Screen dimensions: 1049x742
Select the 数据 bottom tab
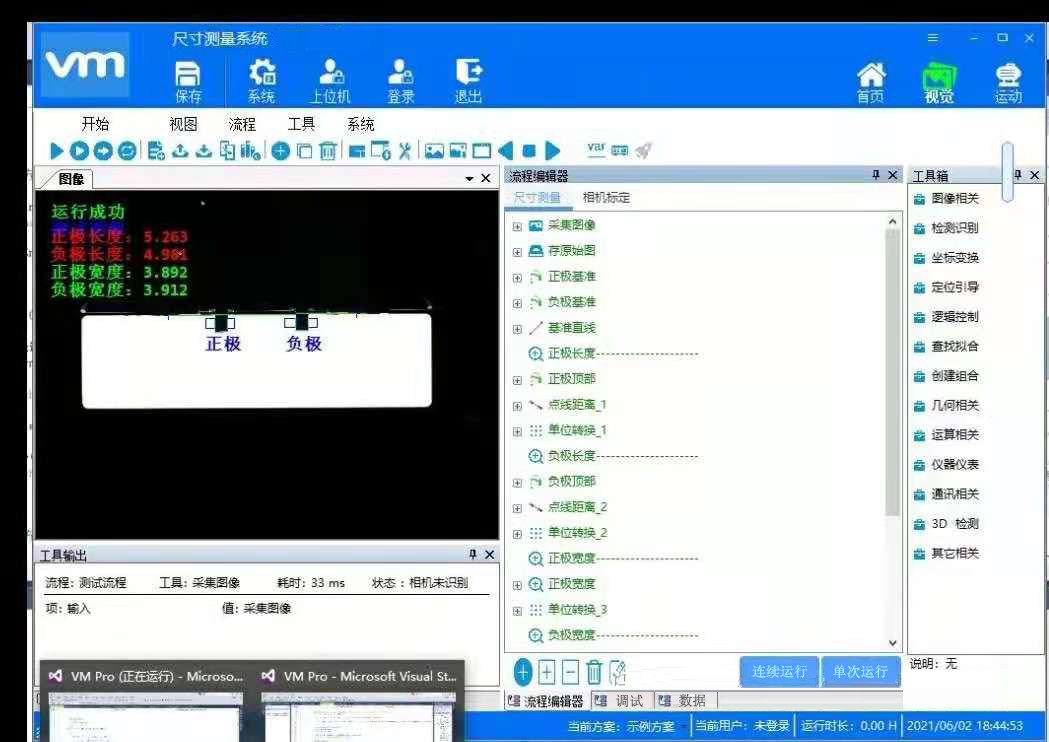point(684,701)
